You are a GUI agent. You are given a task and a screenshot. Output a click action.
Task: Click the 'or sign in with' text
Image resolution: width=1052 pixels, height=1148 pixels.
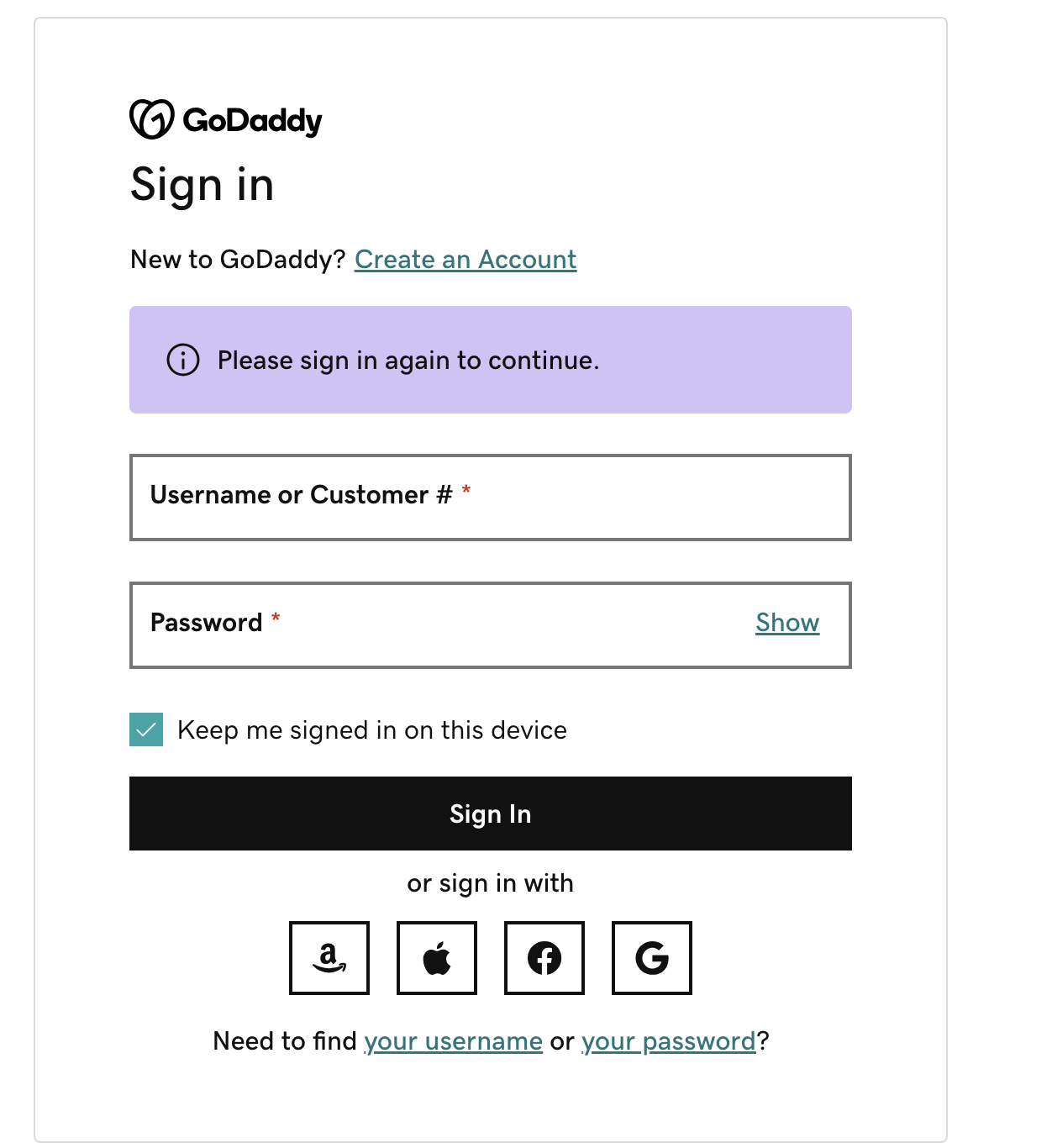[491, 883]
